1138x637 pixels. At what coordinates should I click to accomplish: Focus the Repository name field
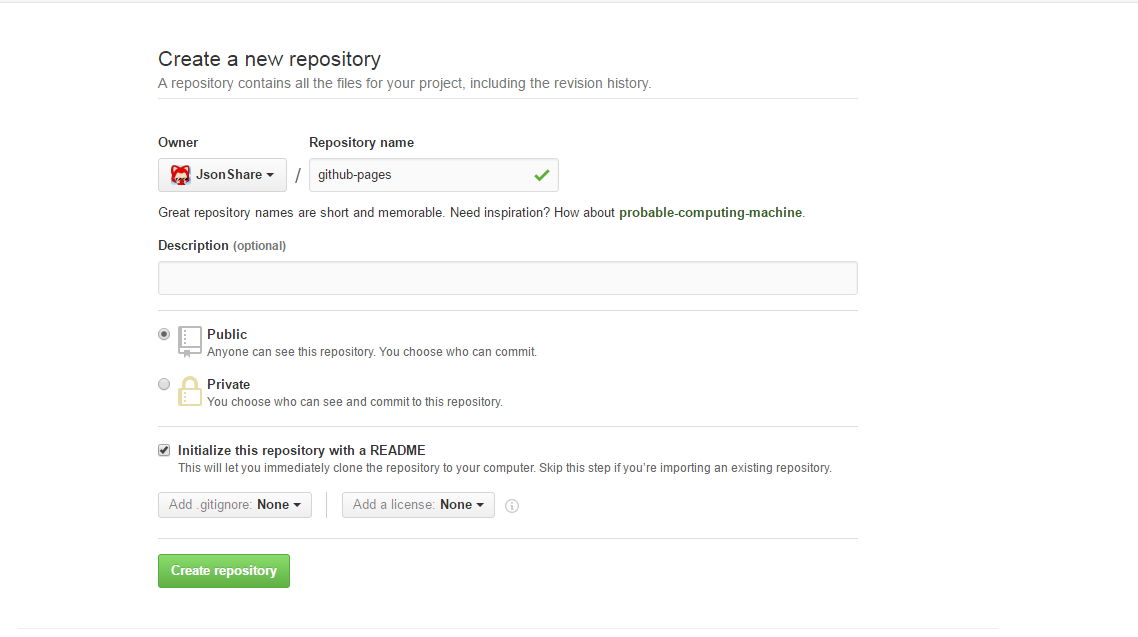[433, 175]
